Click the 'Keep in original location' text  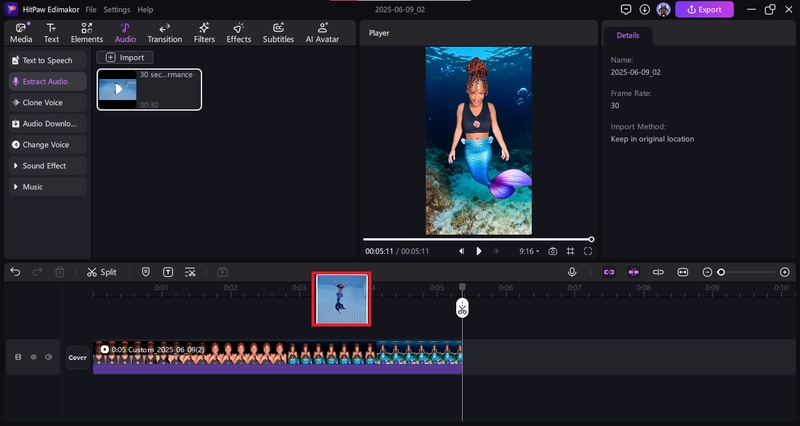point(652,139)
